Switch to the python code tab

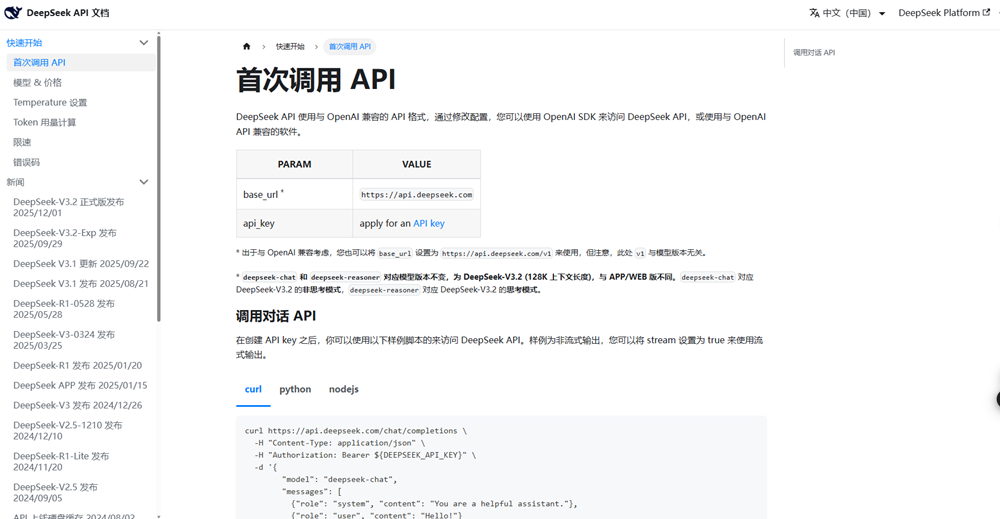coord(295,389)
